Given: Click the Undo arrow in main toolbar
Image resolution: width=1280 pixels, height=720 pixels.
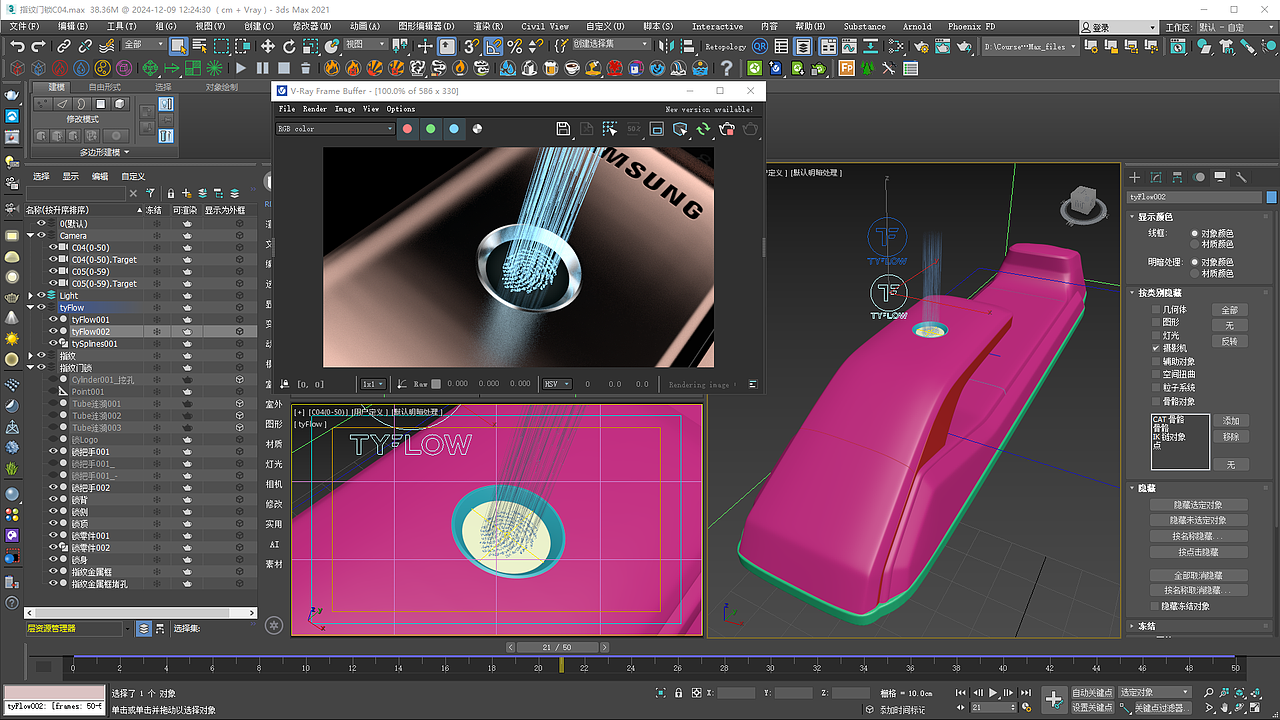Looking at the screenshot, I should point(17,46).
